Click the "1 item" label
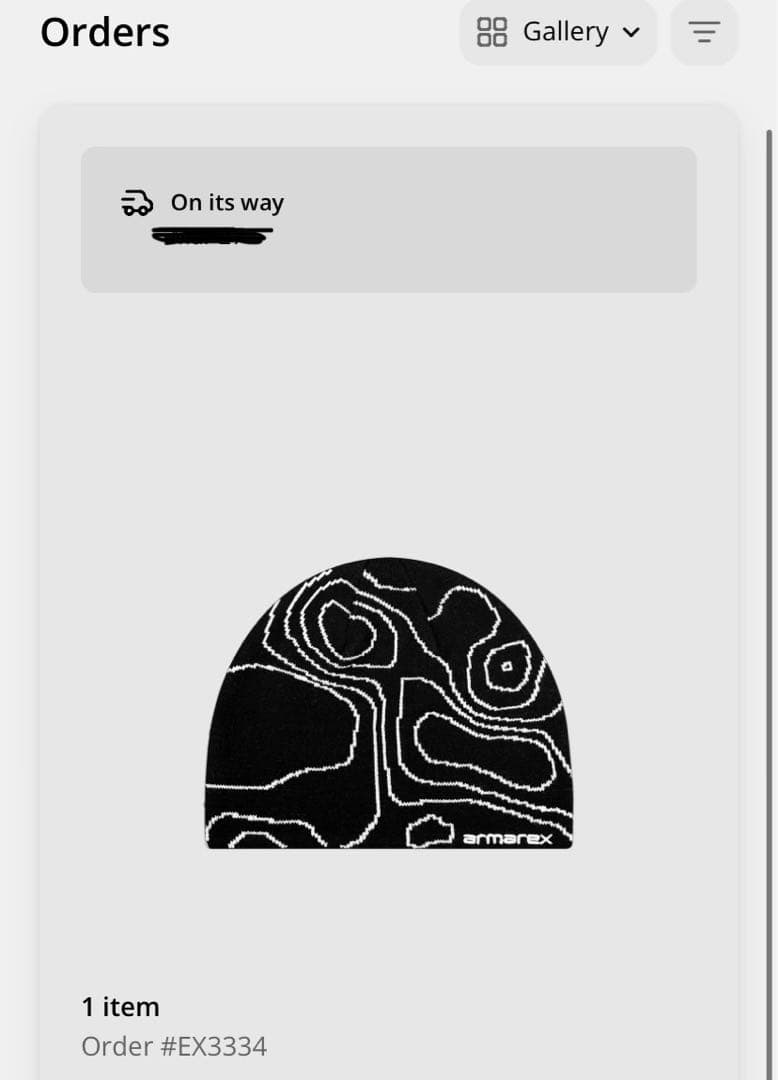The width and height of the screenshot is (778, 1080). tap(120, 1007)
